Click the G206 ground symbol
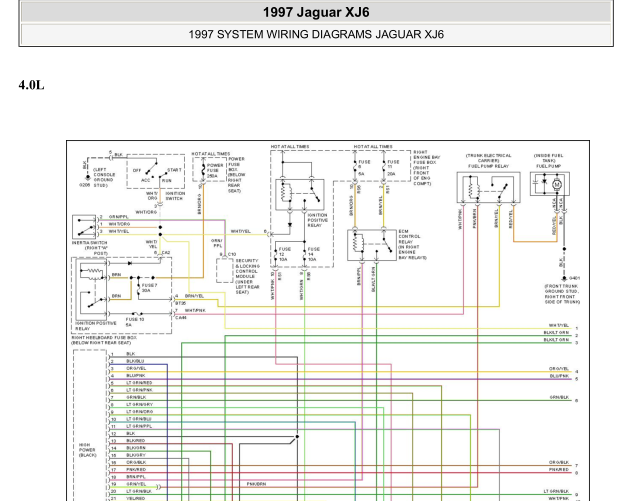This screenshot has width=631, height=501. click(x=87, y=177)
